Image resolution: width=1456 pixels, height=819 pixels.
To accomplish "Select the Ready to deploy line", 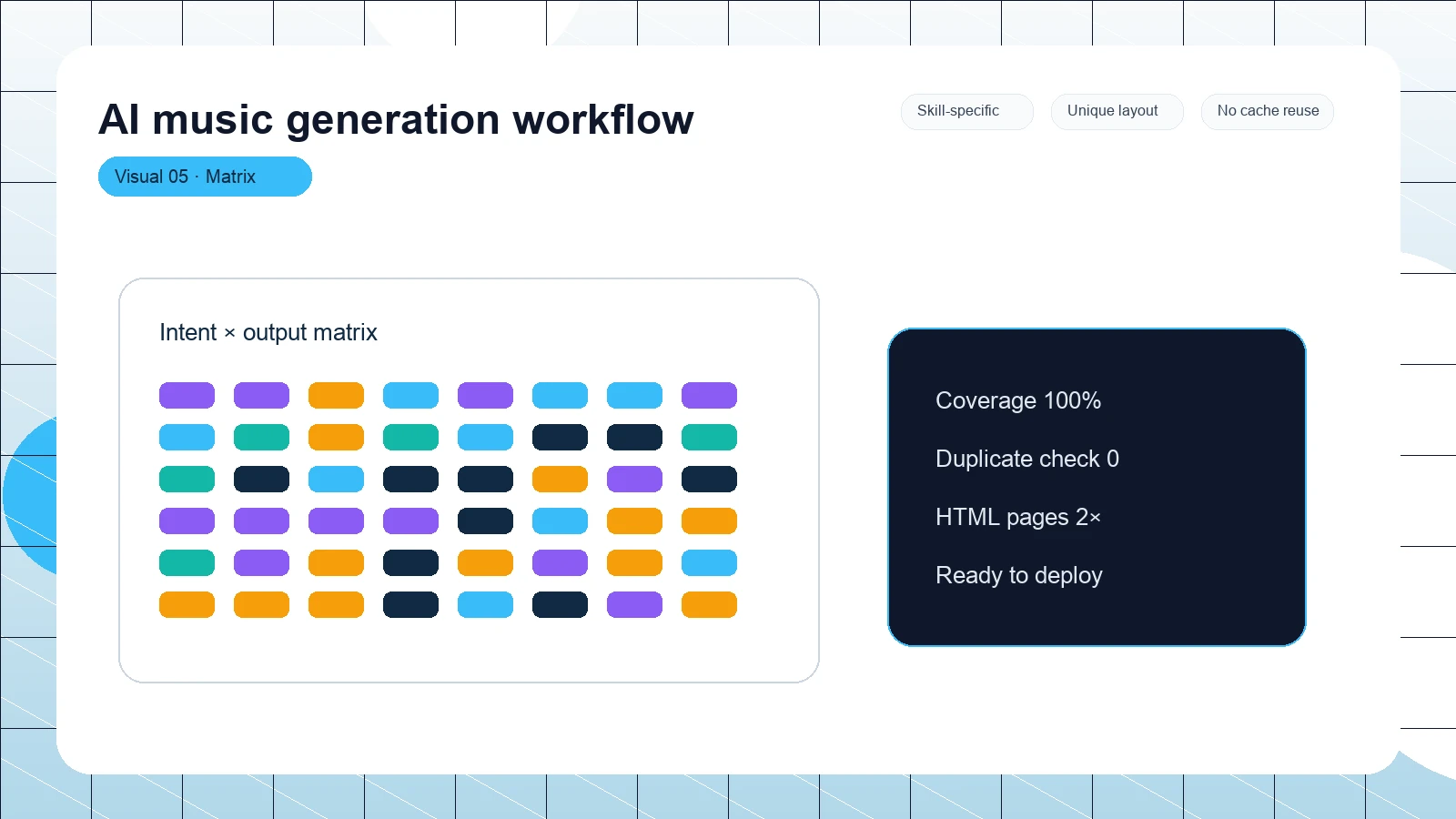I will [x=1019, y=575].
